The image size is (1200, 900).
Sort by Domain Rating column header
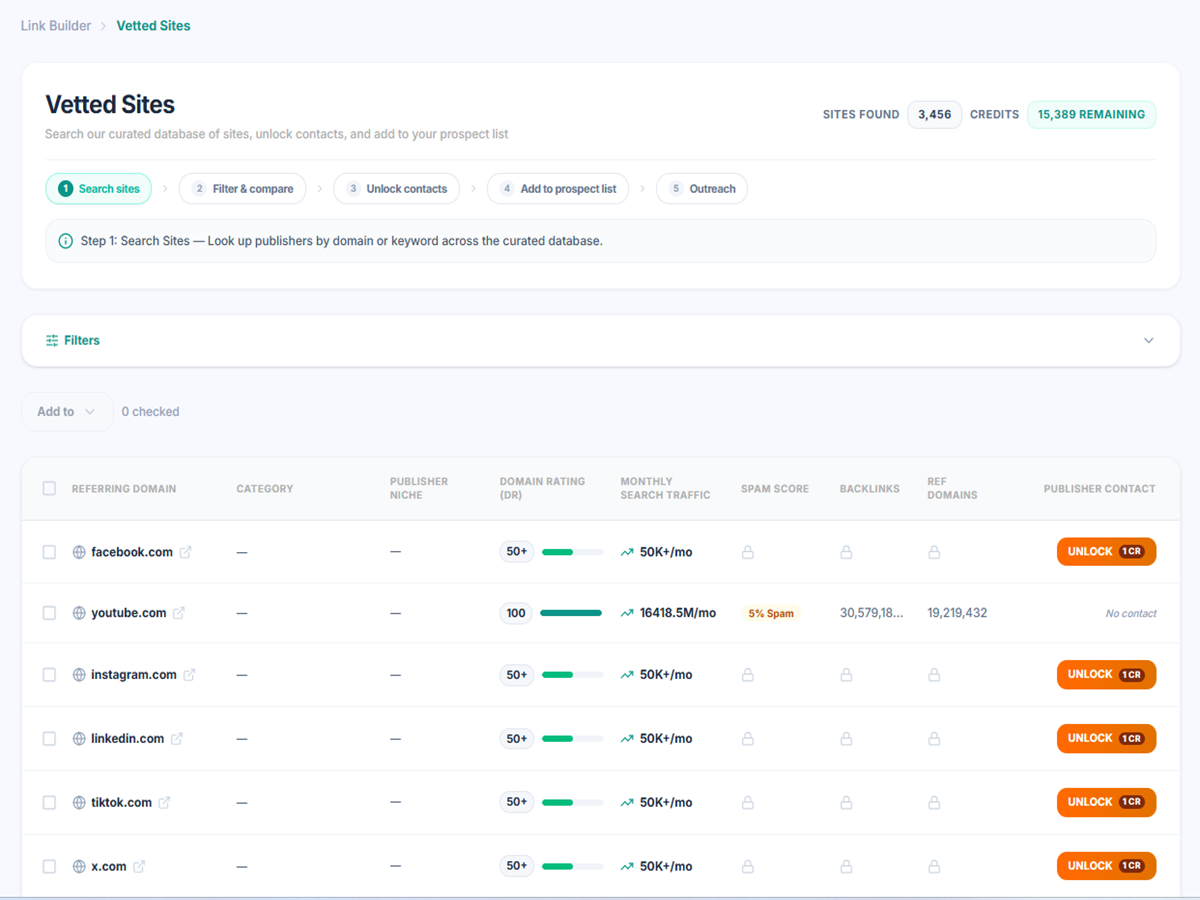542,489
